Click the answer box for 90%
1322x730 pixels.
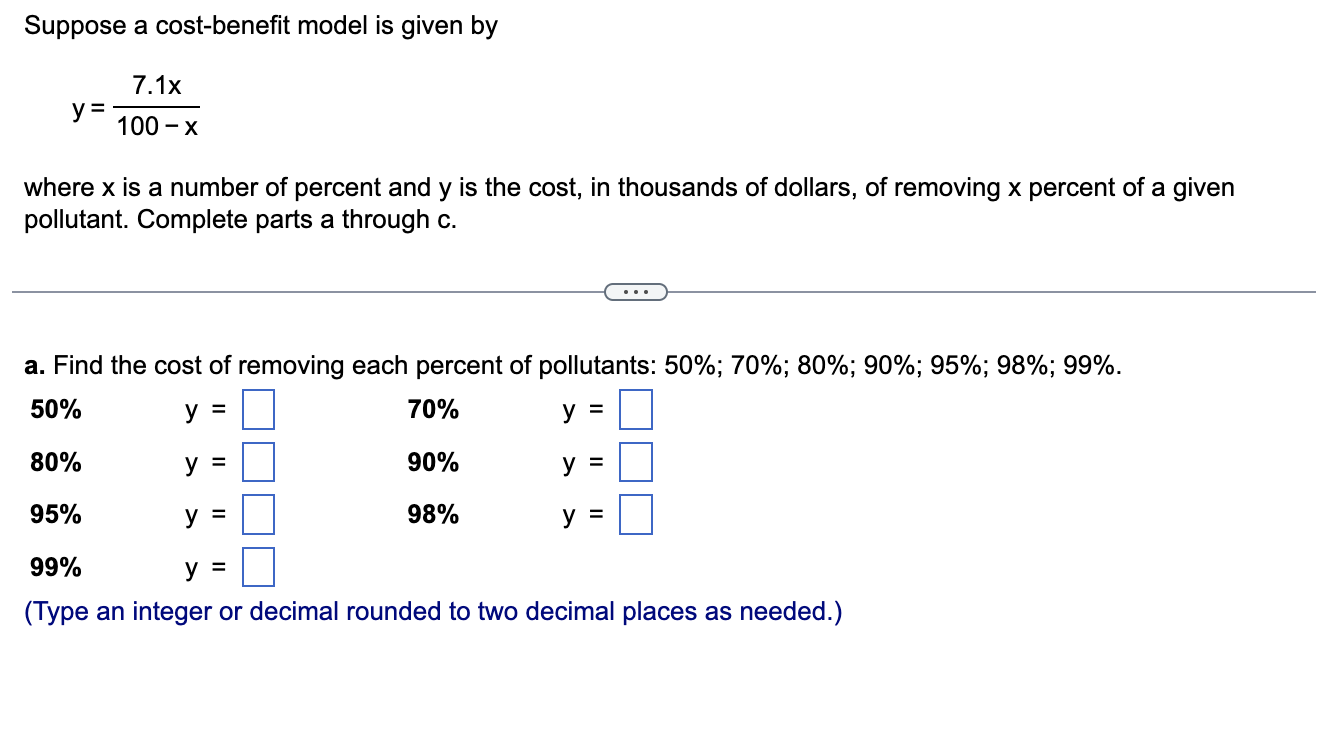635,462
